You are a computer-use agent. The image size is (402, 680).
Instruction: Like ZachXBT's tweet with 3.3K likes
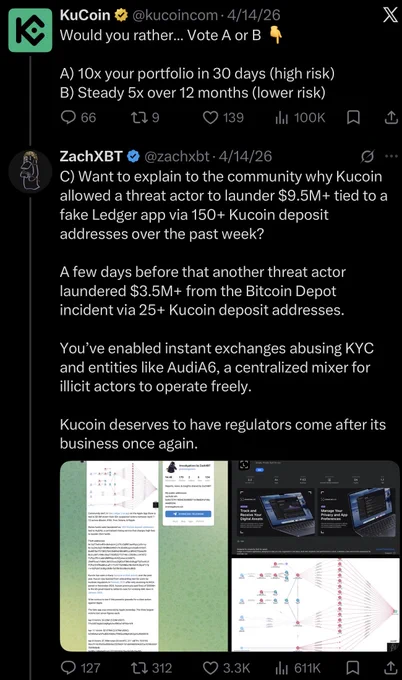click(x=226, y=667)
